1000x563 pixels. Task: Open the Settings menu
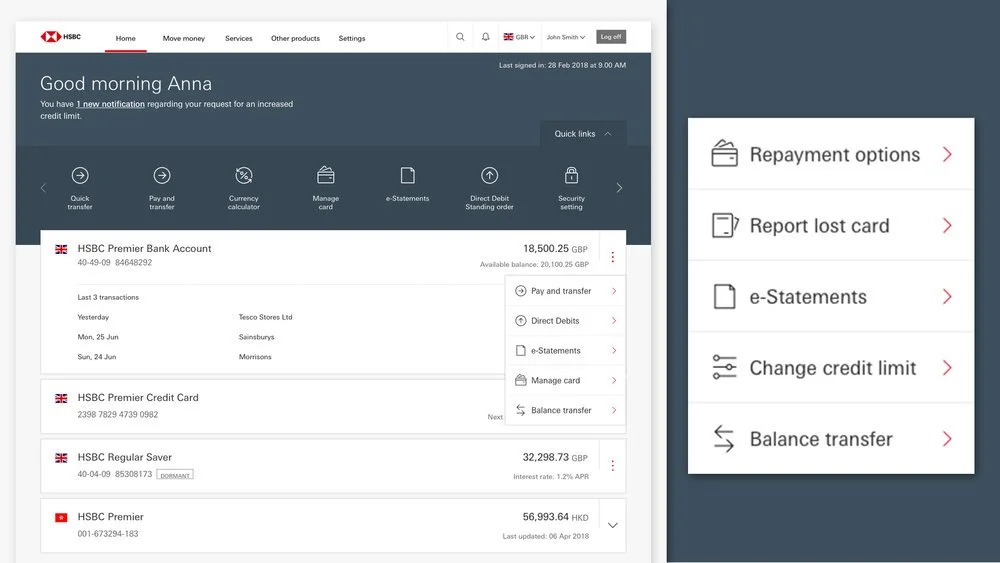click(x=352, y=38)
